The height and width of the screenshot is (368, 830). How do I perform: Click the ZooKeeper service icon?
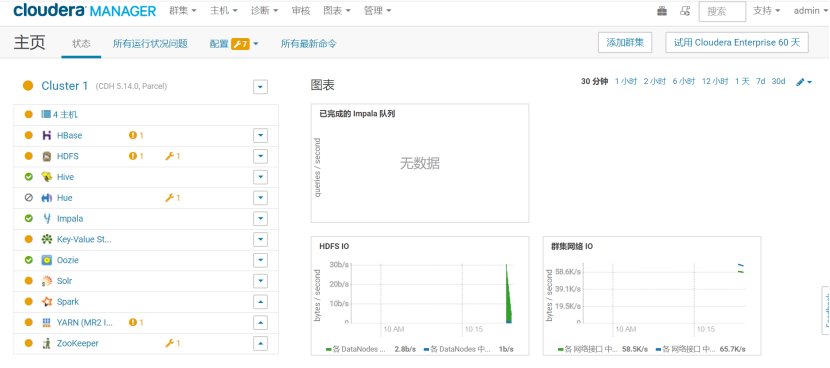pos(47,343)
